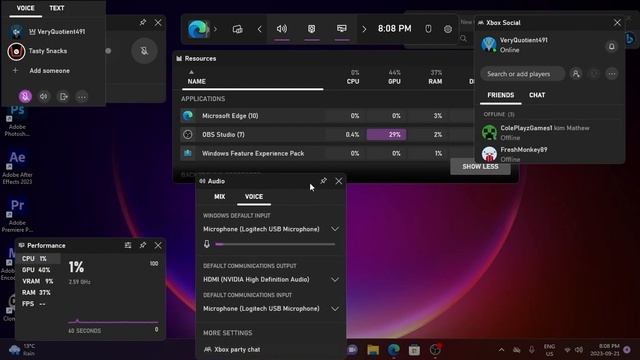Image resolution: width=640 pixels, height=360 pixels.
Task: Leave the party with the exit icon
Action: coord(63,97)
